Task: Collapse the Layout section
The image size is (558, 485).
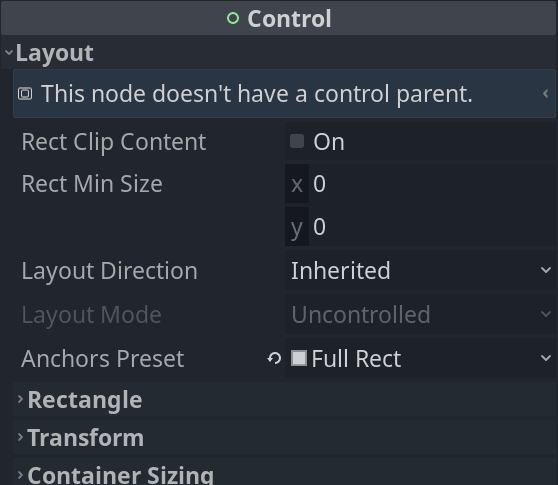Action: [x=9, y=53]
